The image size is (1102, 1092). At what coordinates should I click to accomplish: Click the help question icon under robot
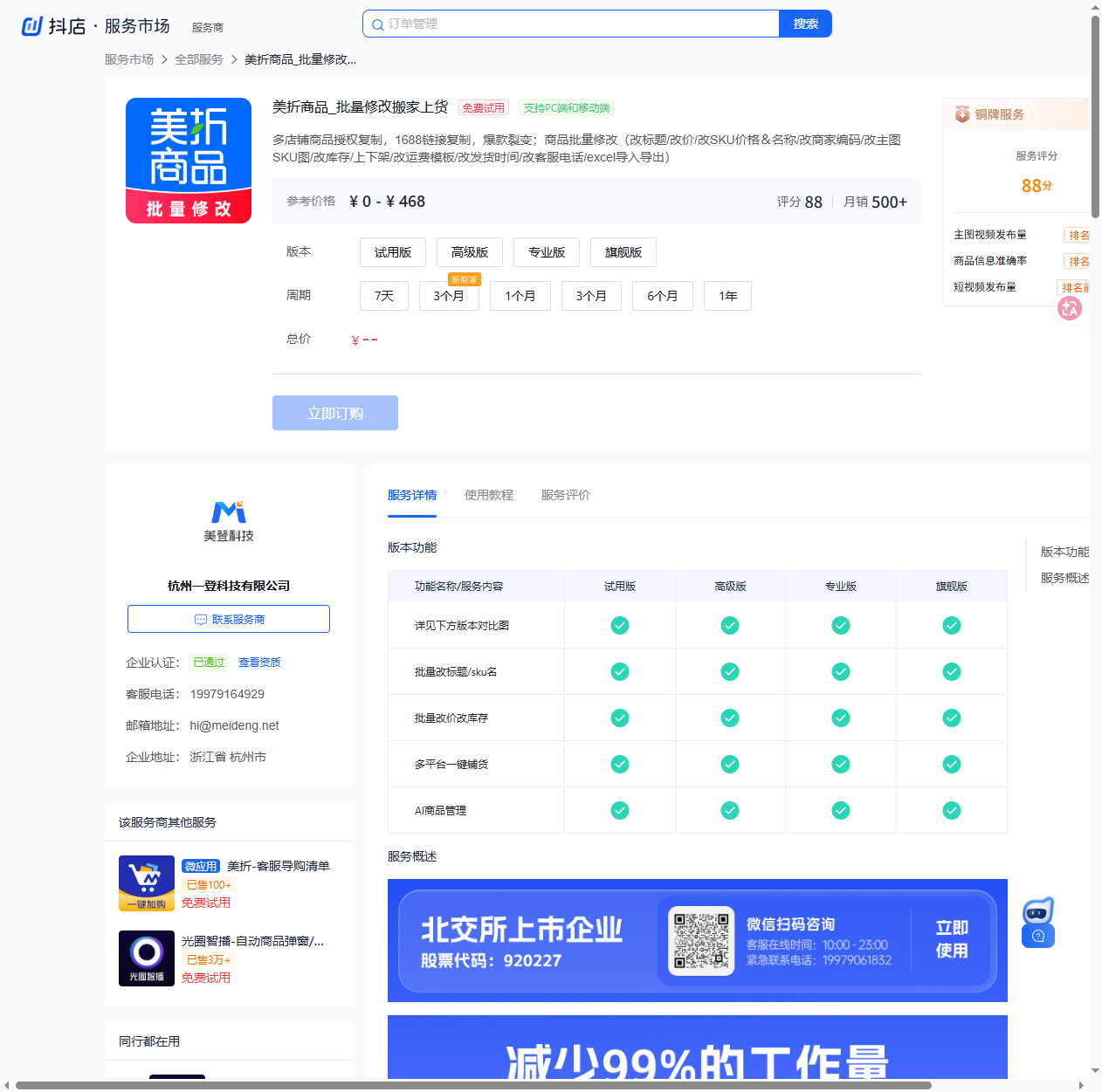click(x=1038, y=936)
